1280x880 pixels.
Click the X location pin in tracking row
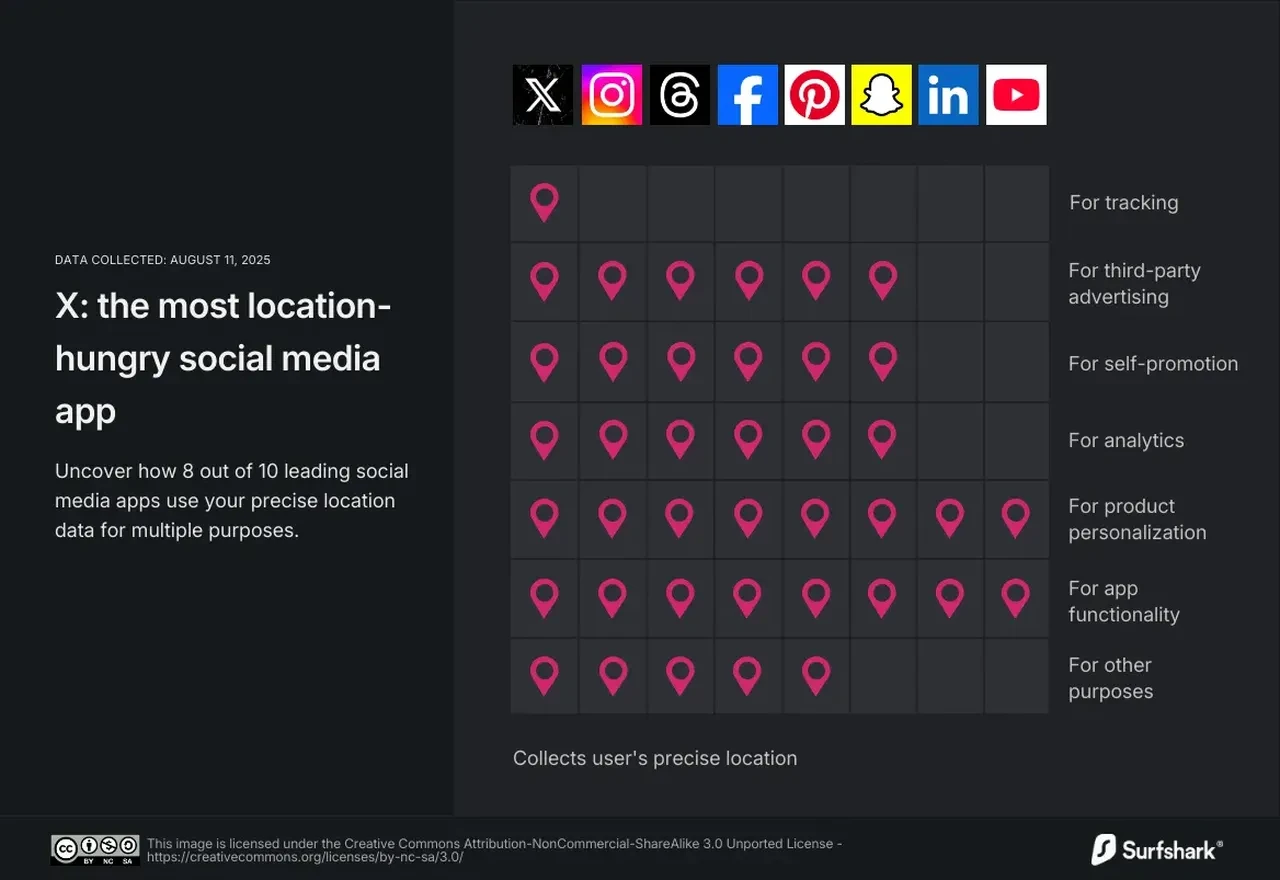point(544,203)
